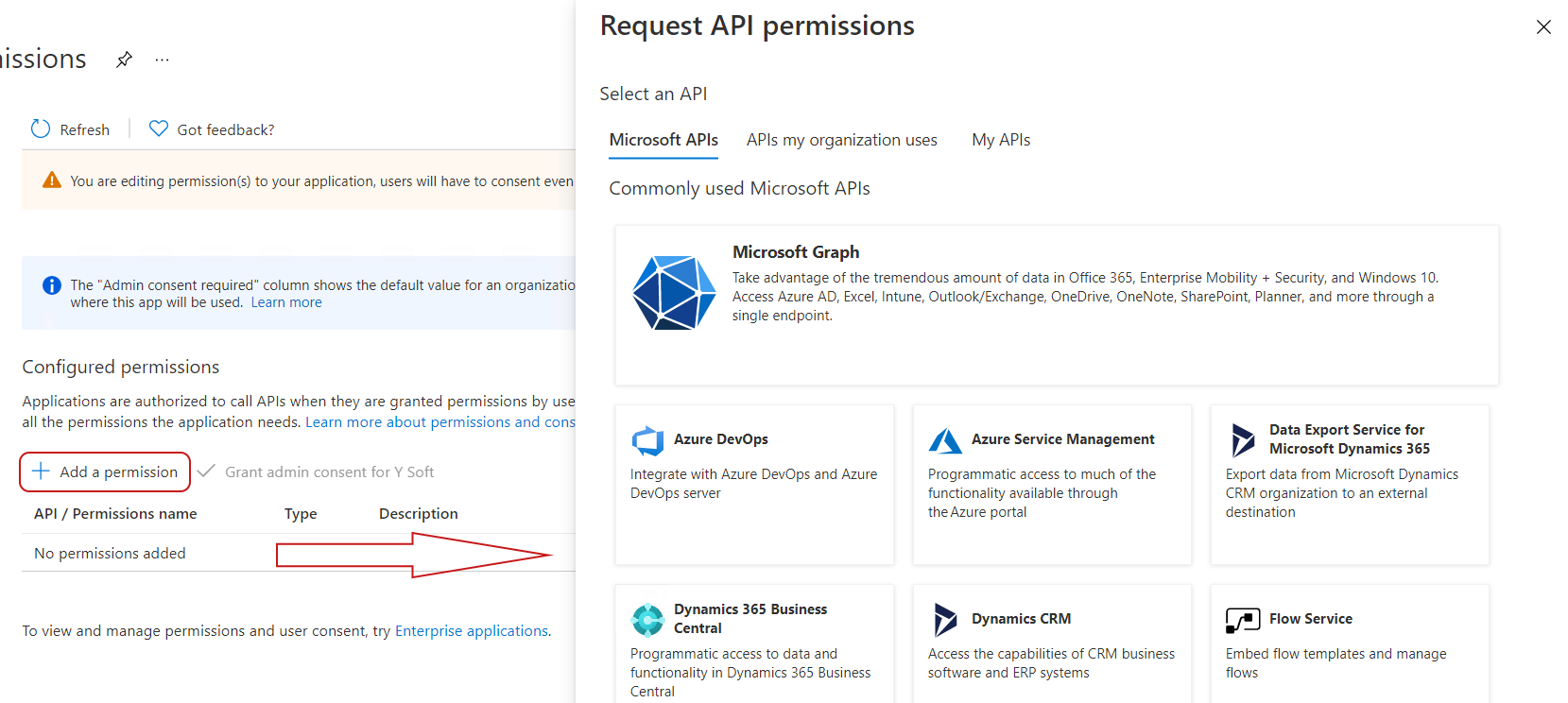Click the Dynamics CRM logo icon
1568x703 pixels.
point(945,620)
